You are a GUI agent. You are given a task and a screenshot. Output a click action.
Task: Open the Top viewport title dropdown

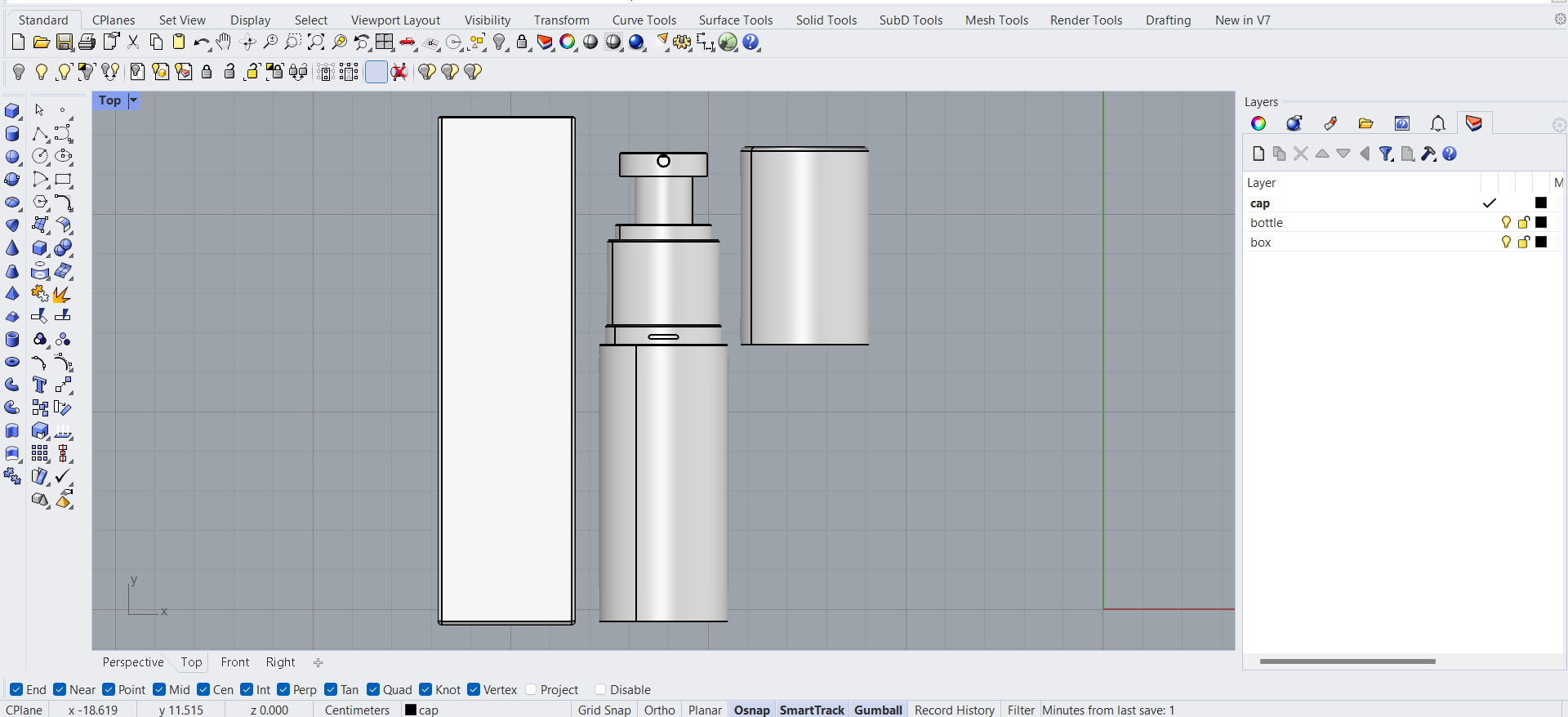tap(133, 100)
